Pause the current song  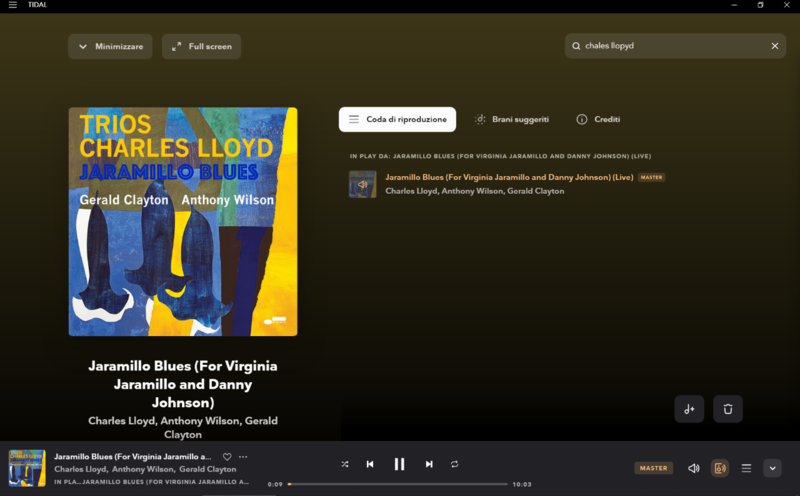click(x=399, y=464)
